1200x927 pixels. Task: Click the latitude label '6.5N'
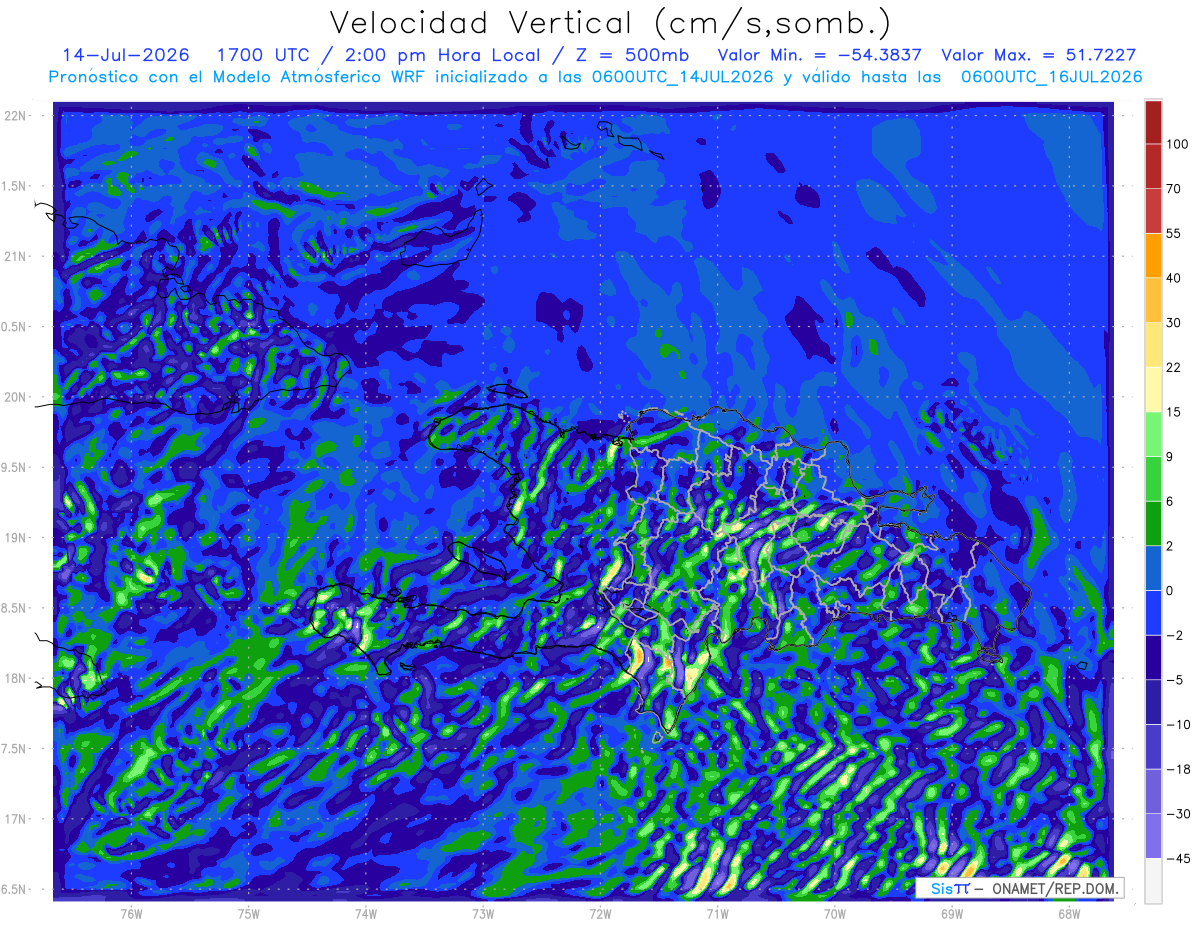point(15,890)
